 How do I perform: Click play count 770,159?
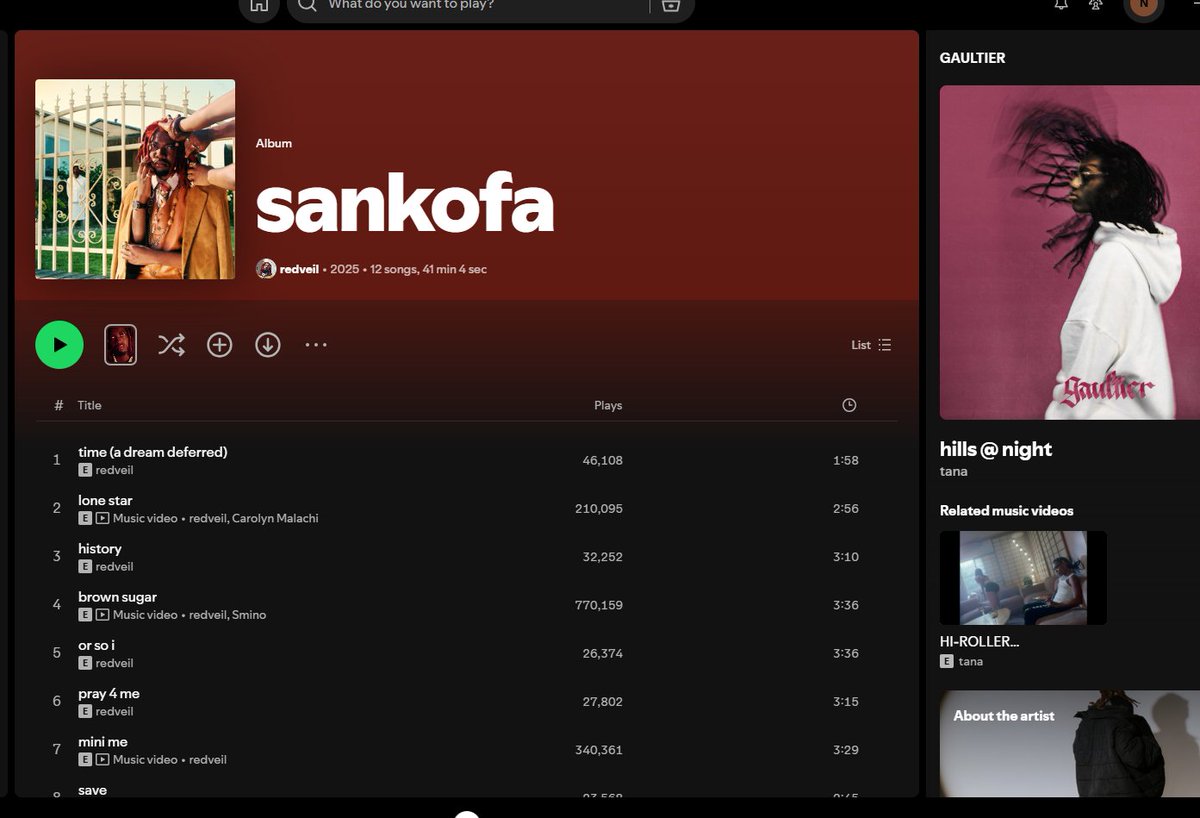point(599,605)
